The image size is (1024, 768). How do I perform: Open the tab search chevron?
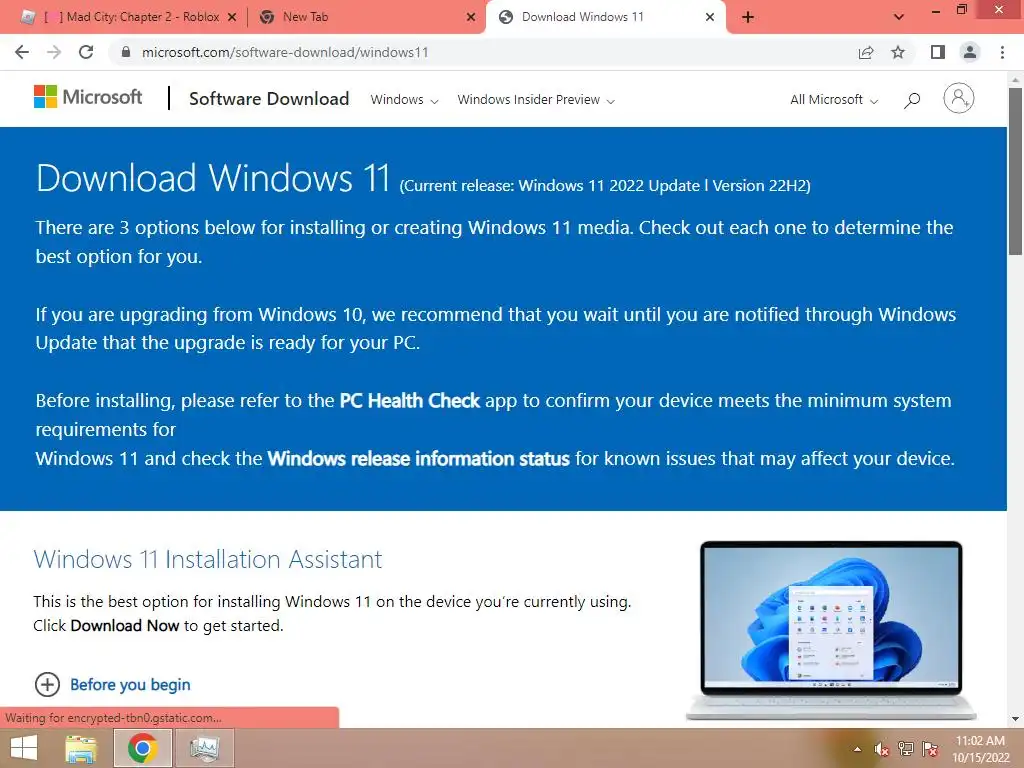(899, 17)
